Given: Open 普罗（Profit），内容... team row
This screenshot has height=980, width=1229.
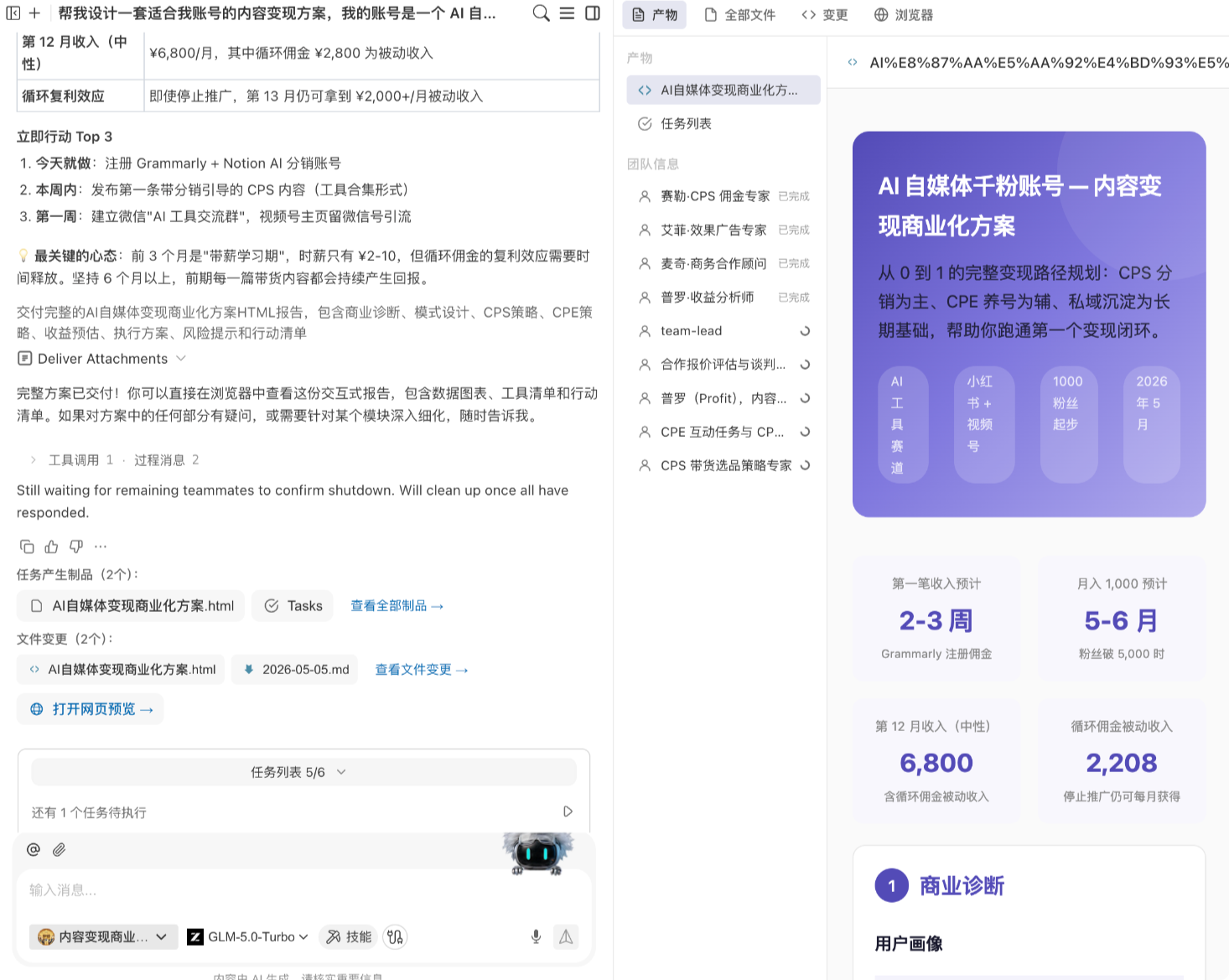Looking at the screenshot, I should tap(723, 398).
